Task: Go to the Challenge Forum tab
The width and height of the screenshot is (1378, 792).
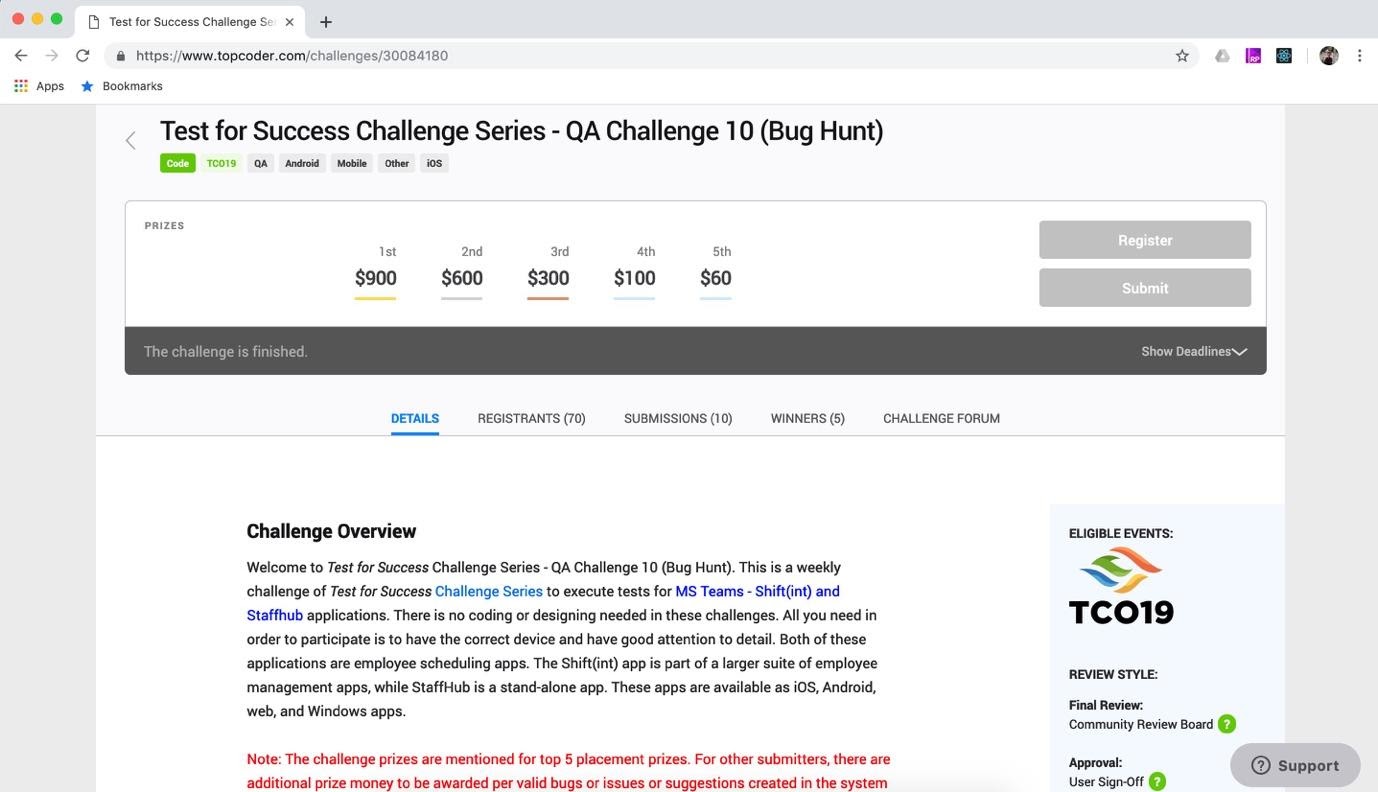Action: tap(941, 418)
